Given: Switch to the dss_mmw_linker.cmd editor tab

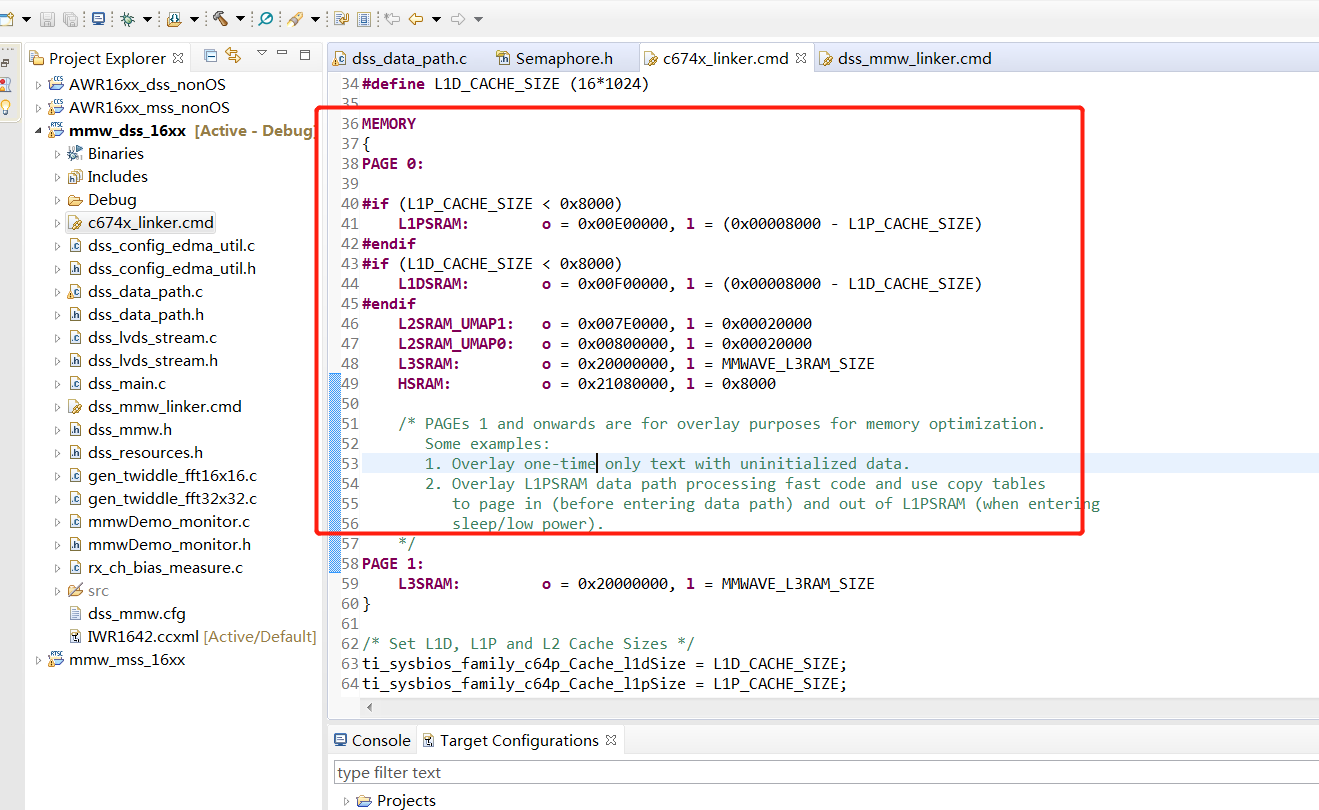Looking at the screenshot, I should pos(914,58).
